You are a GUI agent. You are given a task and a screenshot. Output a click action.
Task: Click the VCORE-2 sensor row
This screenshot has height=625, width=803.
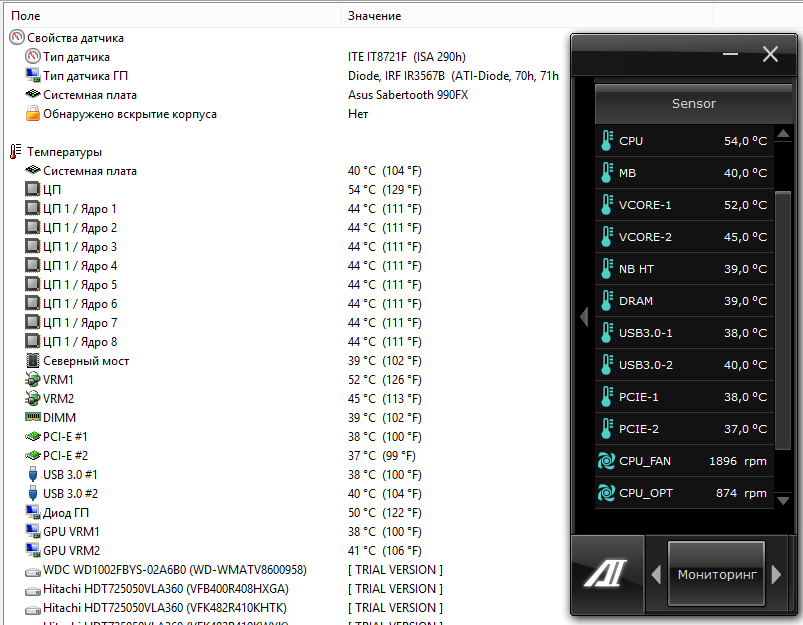point(684,237)
